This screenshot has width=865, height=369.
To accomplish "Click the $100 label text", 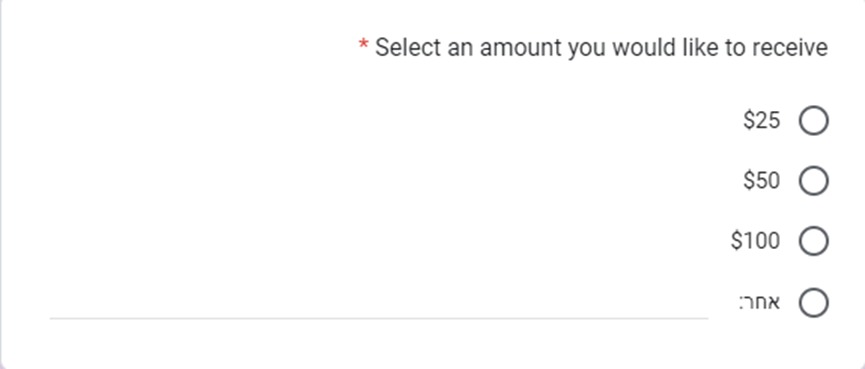I will [755, 240].
